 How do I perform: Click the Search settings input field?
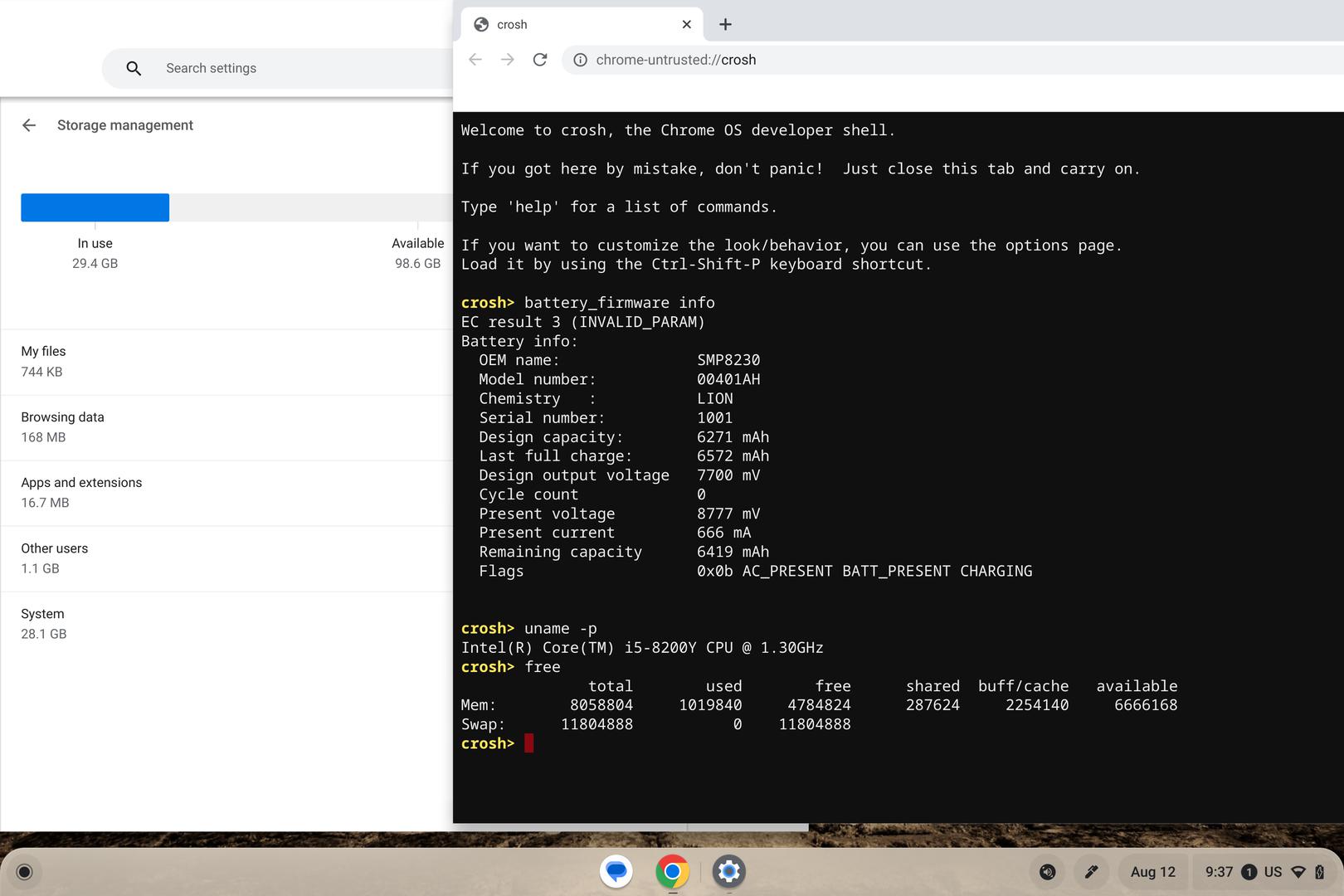(277, 68)
